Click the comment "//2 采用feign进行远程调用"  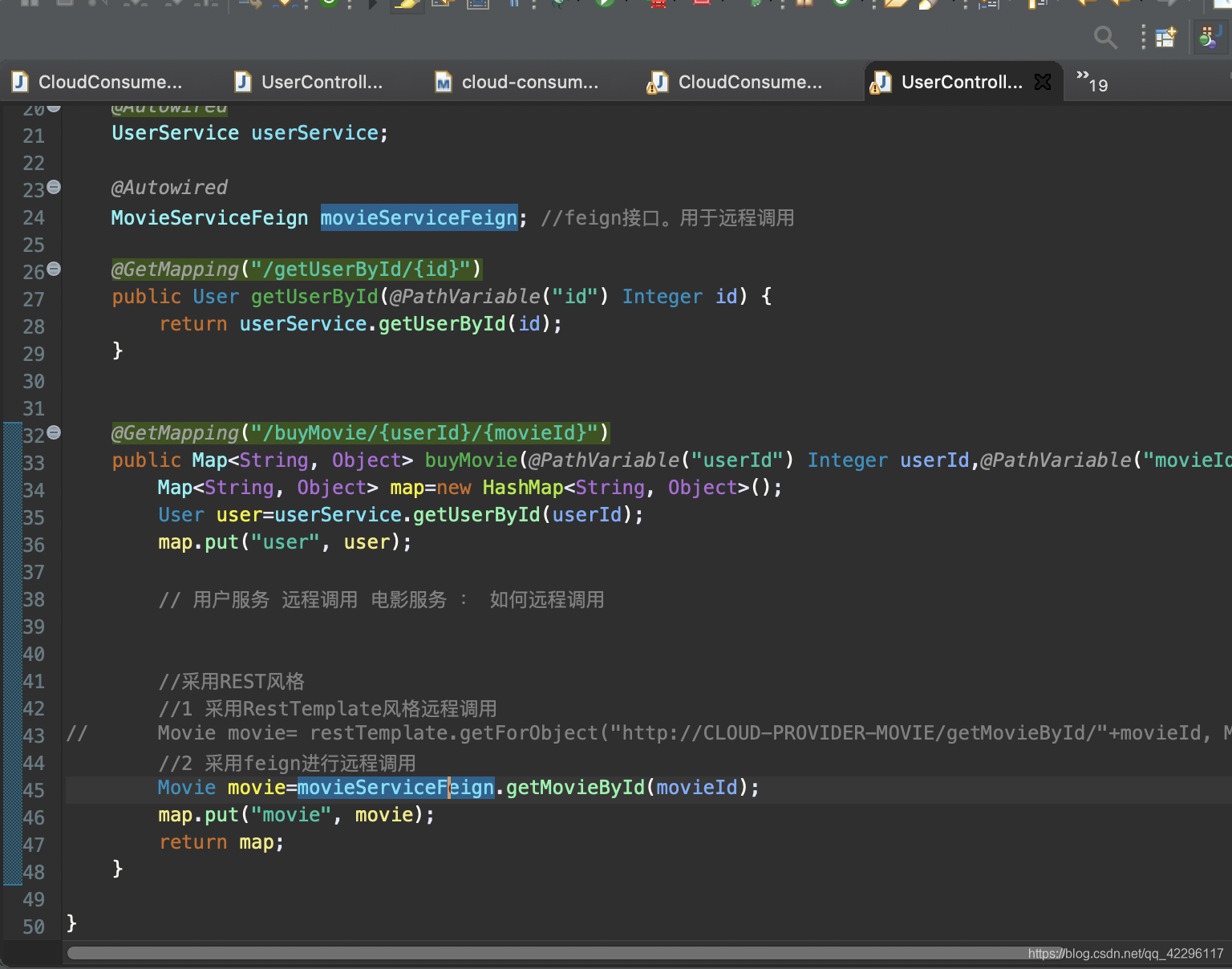click(287, 763)
